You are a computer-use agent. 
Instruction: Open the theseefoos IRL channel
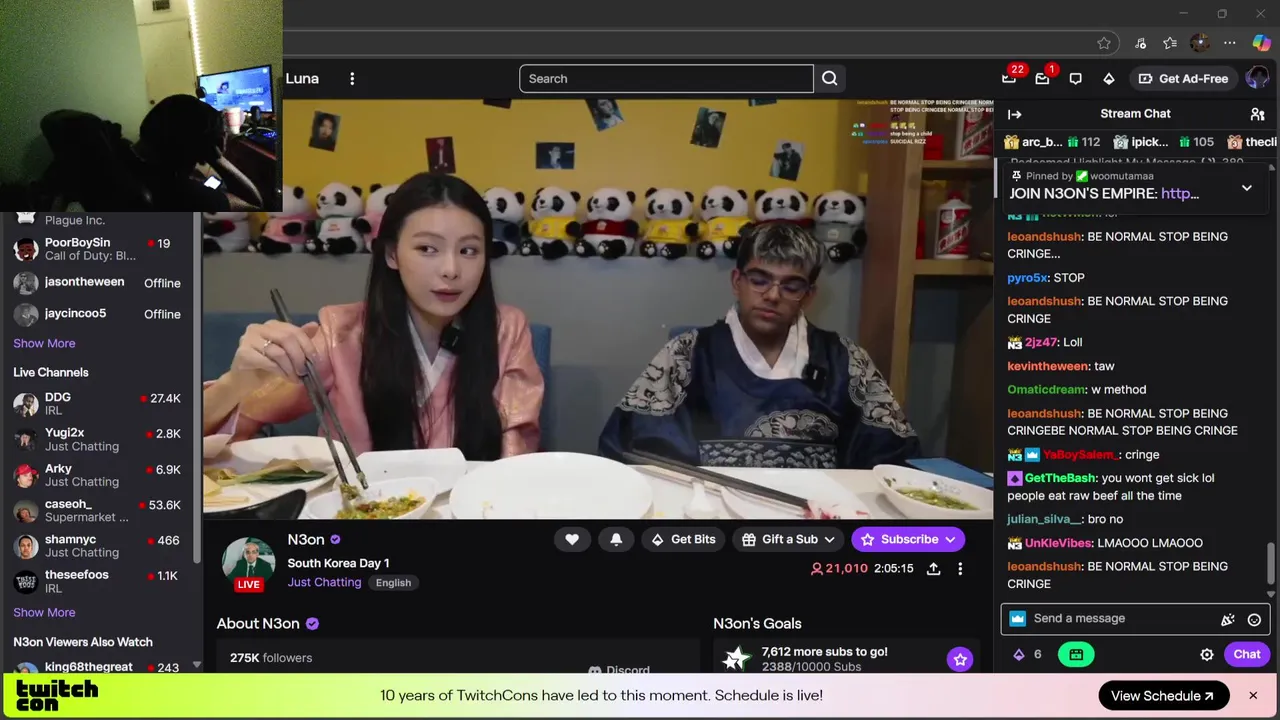click(x=100, y=581)
